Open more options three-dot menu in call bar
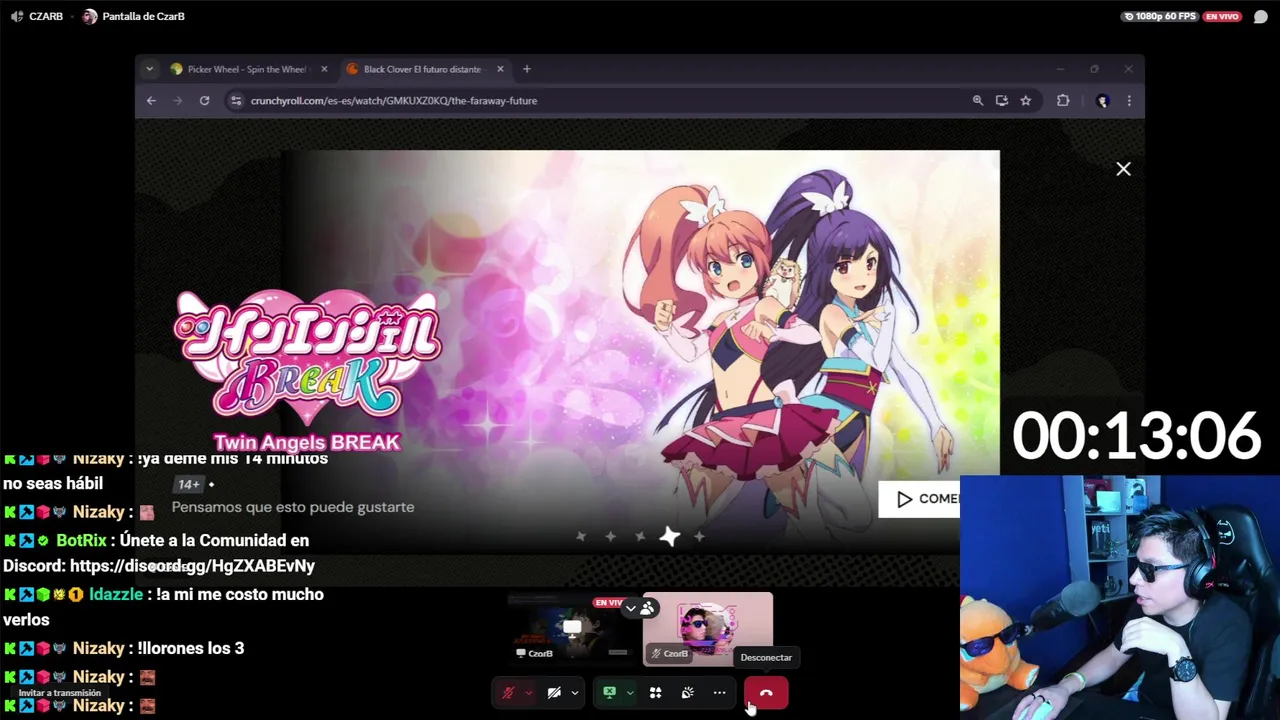The height and width of the screenshot is (720, 1280). [719, 693]
